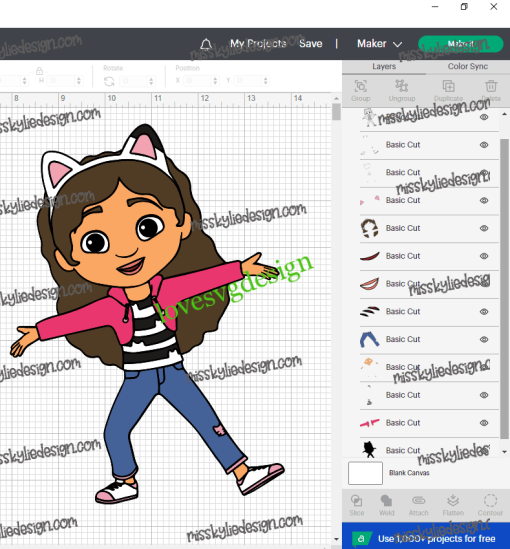This screenshot has width=510, height=549.
Task: Click the Height stepper arrows
Action: (x=79, y=81)
